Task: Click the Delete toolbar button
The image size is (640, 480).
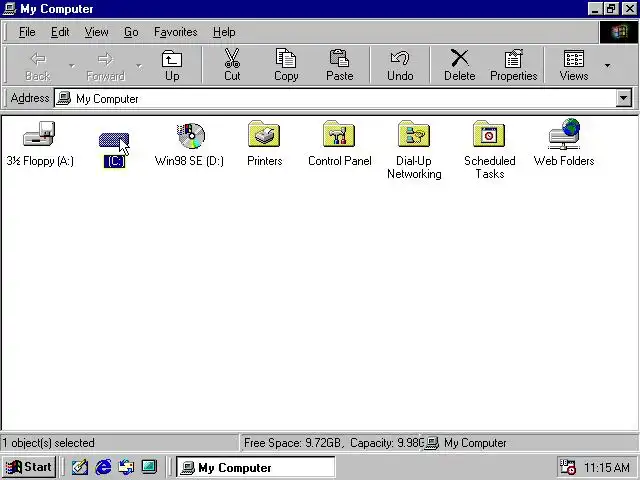Action: coord(460,65)
